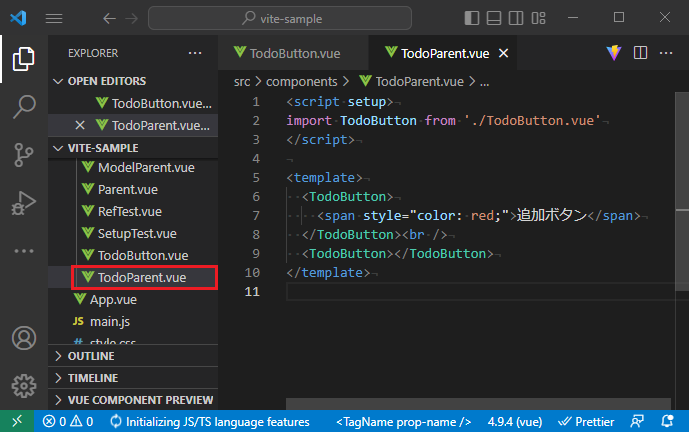The height and width of the screenshot is (432, 689).
Task: Open RefTest.vue in the file tree
Action: pos(133,211)
